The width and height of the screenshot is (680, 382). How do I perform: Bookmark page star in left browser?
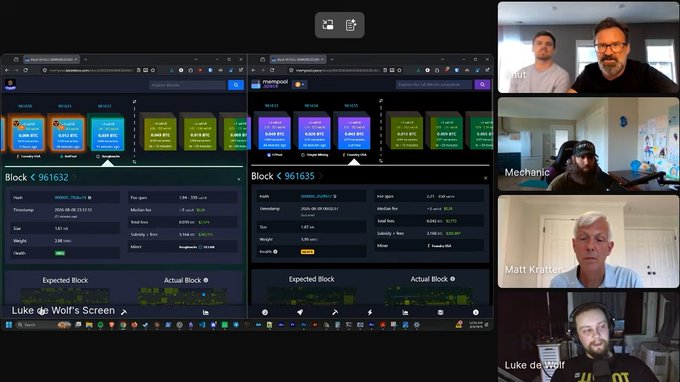pyautogui.click(x=153, y=70)
